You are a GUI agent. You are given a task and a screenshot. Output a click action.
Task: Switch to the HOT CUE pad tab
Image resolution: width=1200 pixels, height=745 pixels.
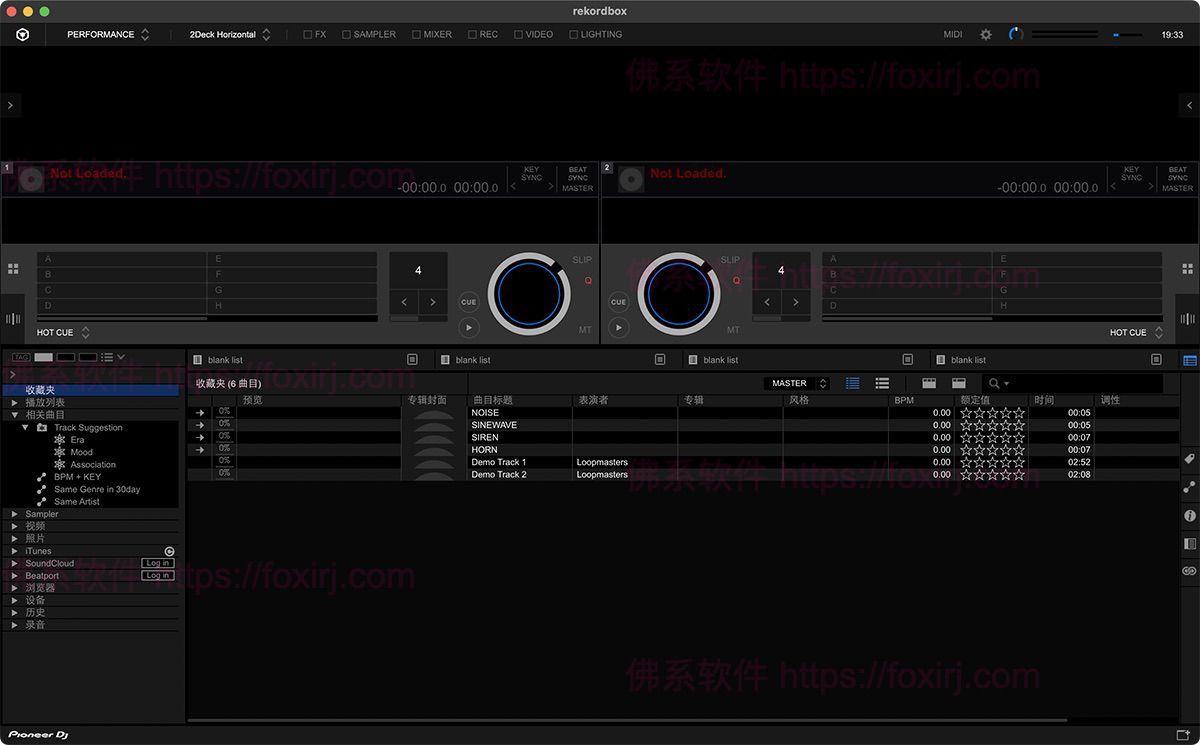point(55,332)
